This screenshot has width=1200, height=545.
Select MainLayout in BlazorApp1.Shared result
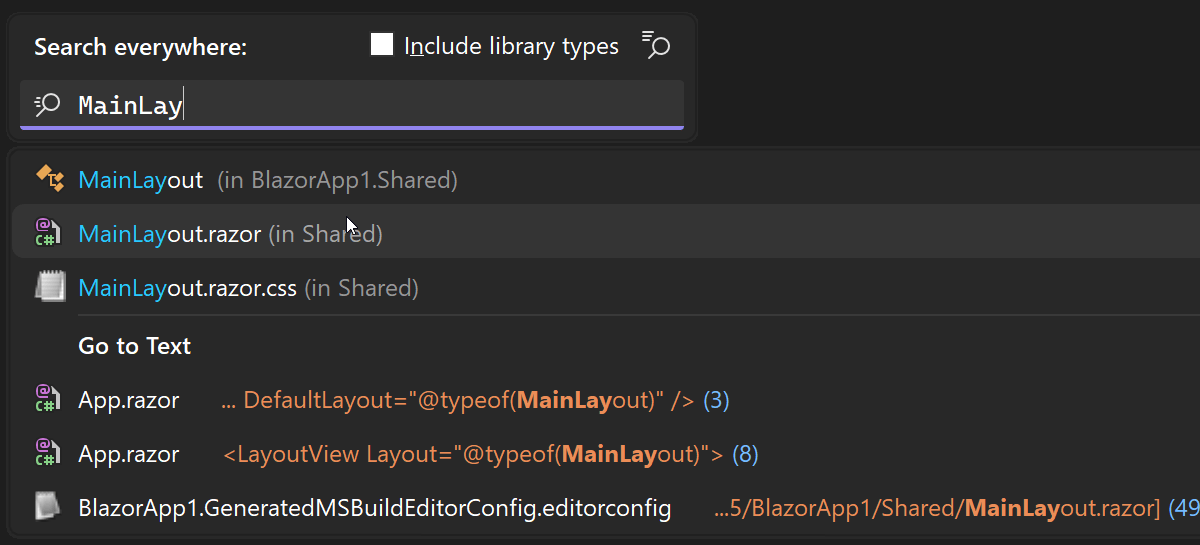coord(268,180)
